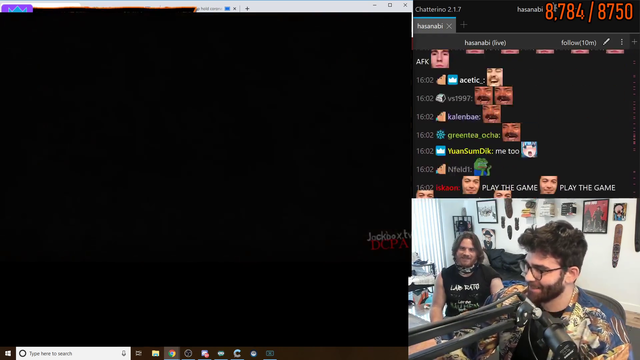This screenshot has height=360, width=640.
Task: Focus the 'Type here to search' box
Action: coord(73,353)
